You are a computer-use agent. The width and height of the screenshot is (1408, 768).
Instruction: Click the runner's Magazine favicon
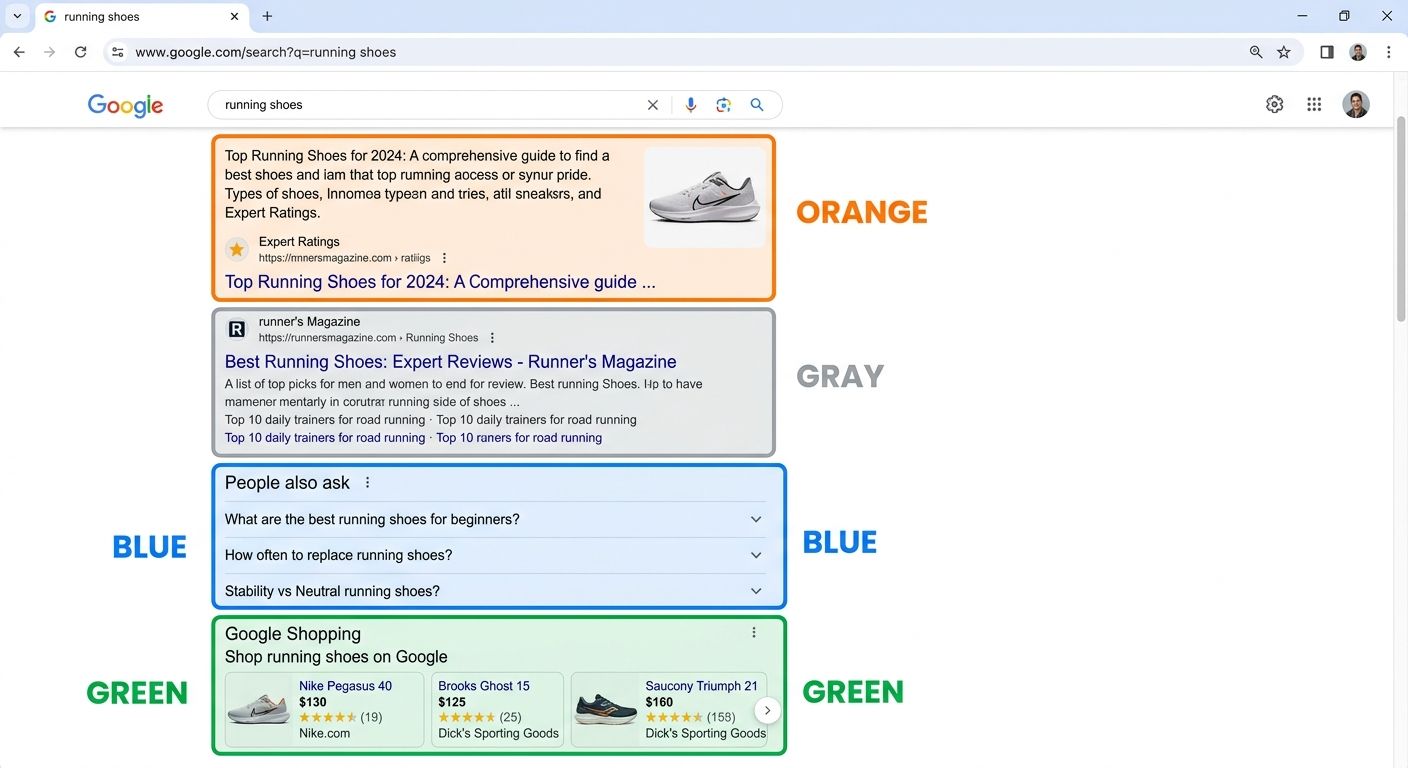coord(236,328)
